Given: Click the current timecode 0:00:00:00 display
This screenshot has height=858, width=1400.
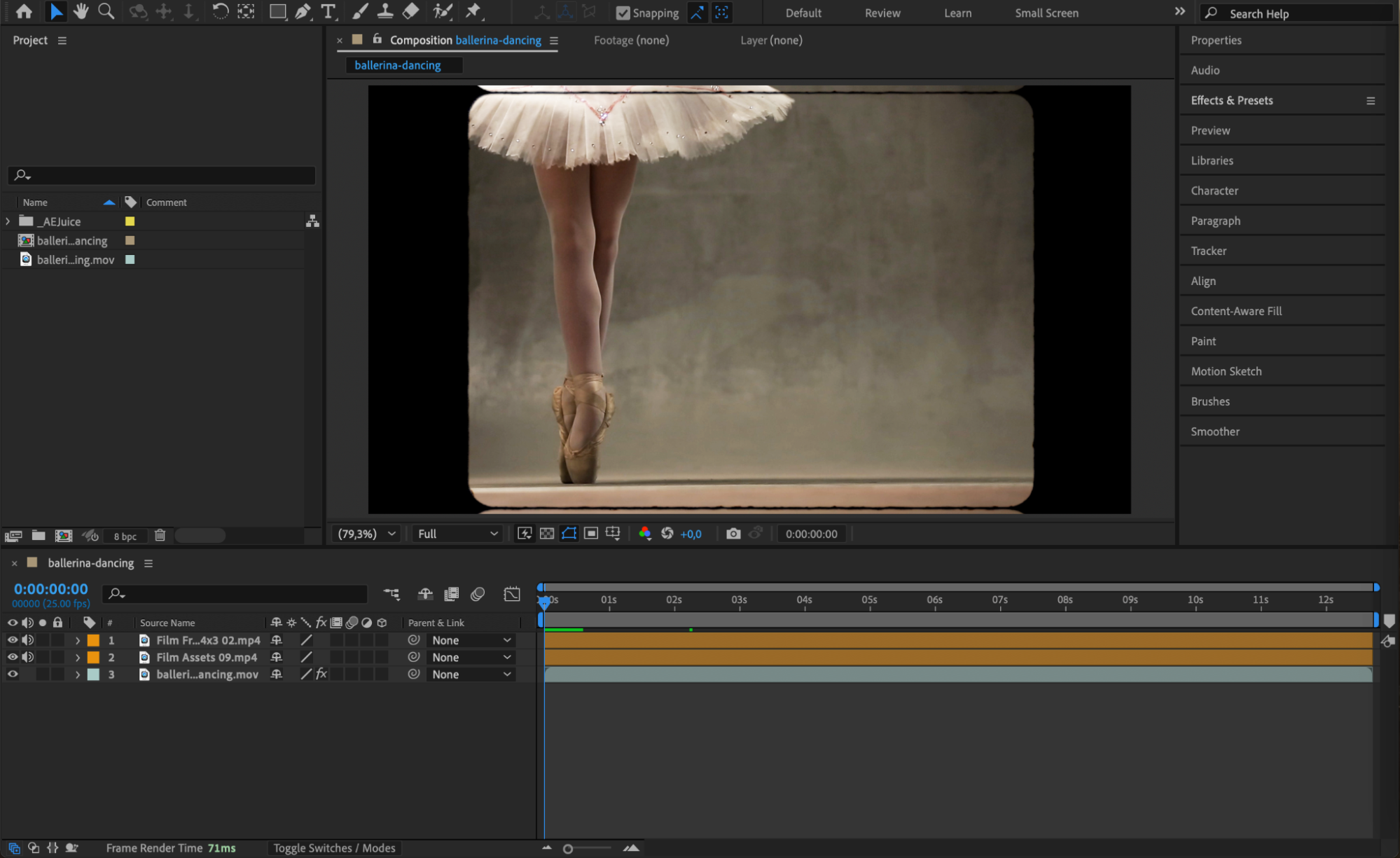Looking at the screenshot, I should (51, 589).
